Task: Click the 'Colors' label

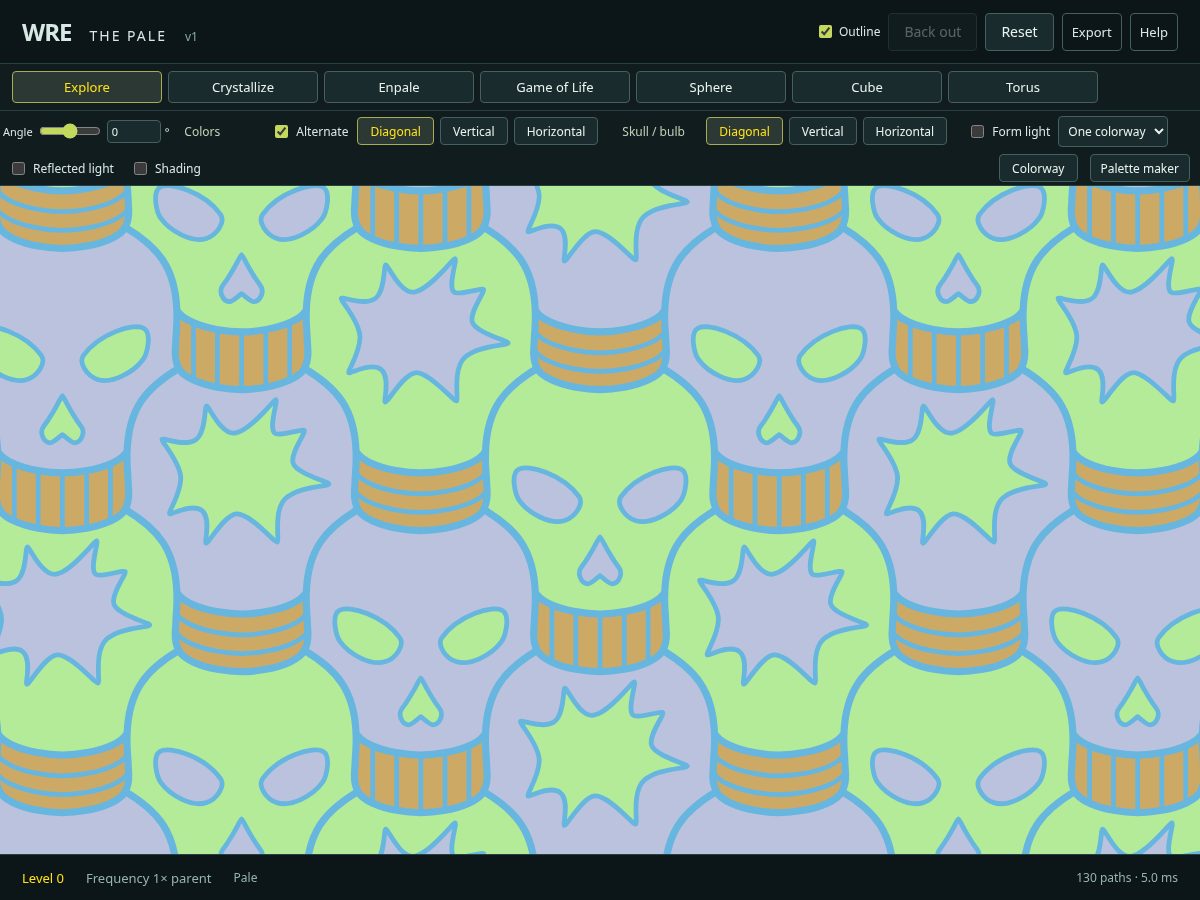Action: pyautogui.click(x=202, y=131)
